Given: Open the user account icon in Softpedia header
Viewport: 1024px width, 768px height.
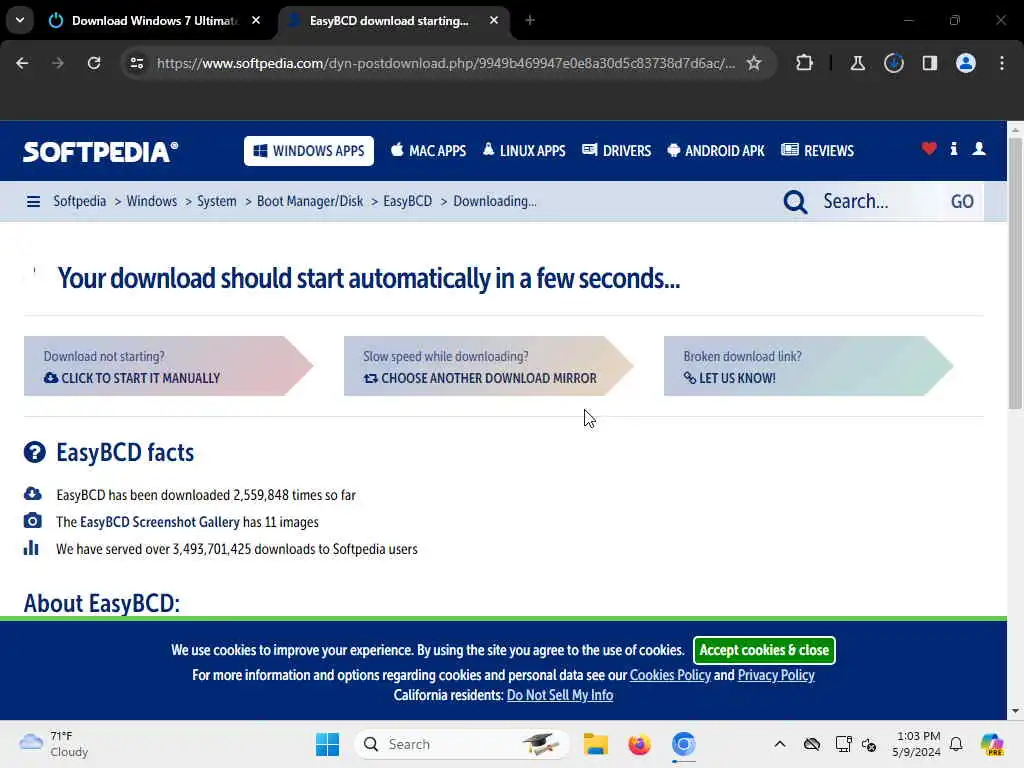Looking at the screenshot, I should (978, 149).
